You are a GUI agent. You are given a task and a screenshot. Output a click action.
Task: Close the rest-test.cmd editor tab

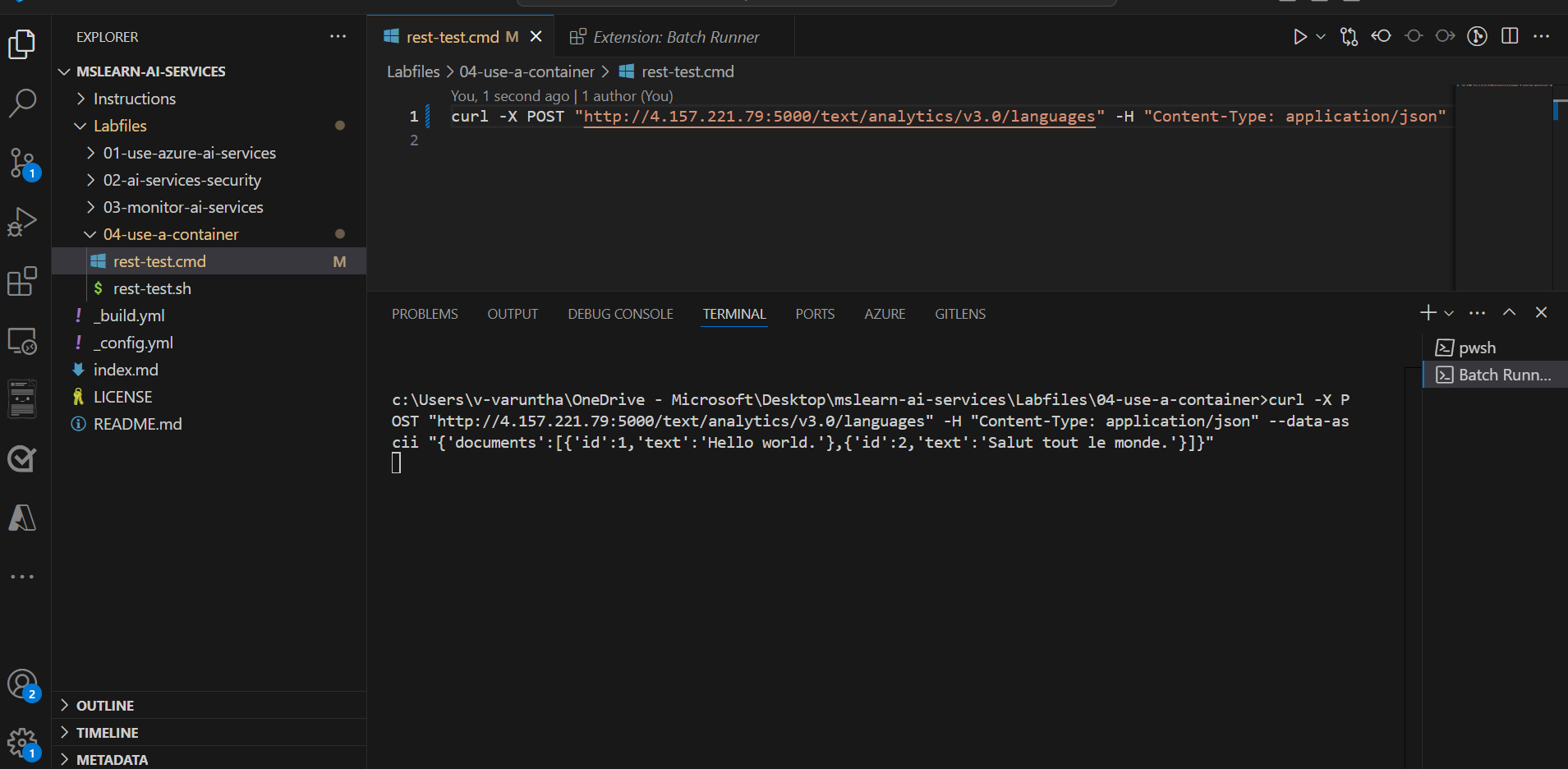(536, 37)
